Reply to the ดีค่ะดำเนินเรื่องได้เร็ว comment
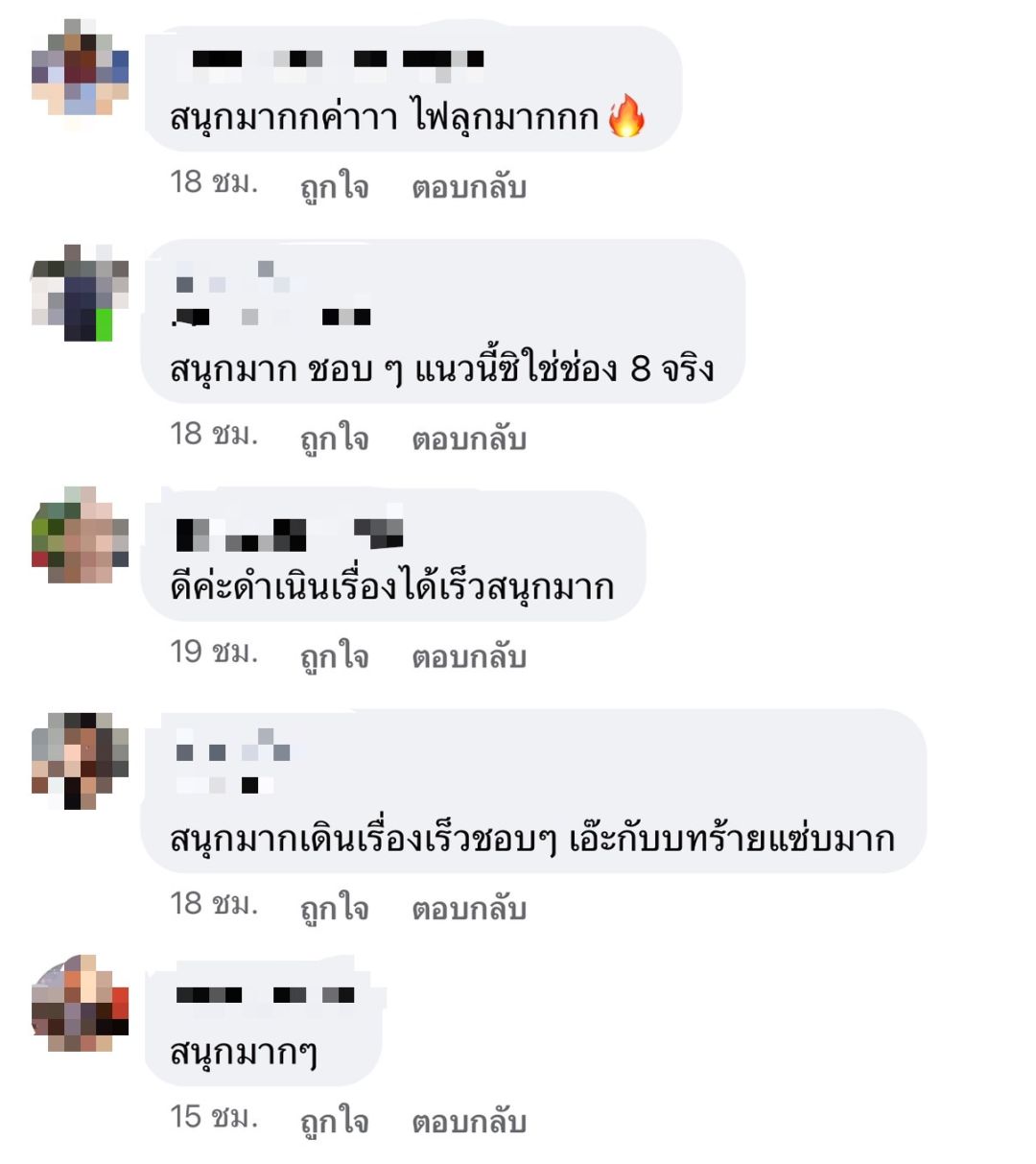Screen dimensions: 1036x1164 click(x=469, y=656)
